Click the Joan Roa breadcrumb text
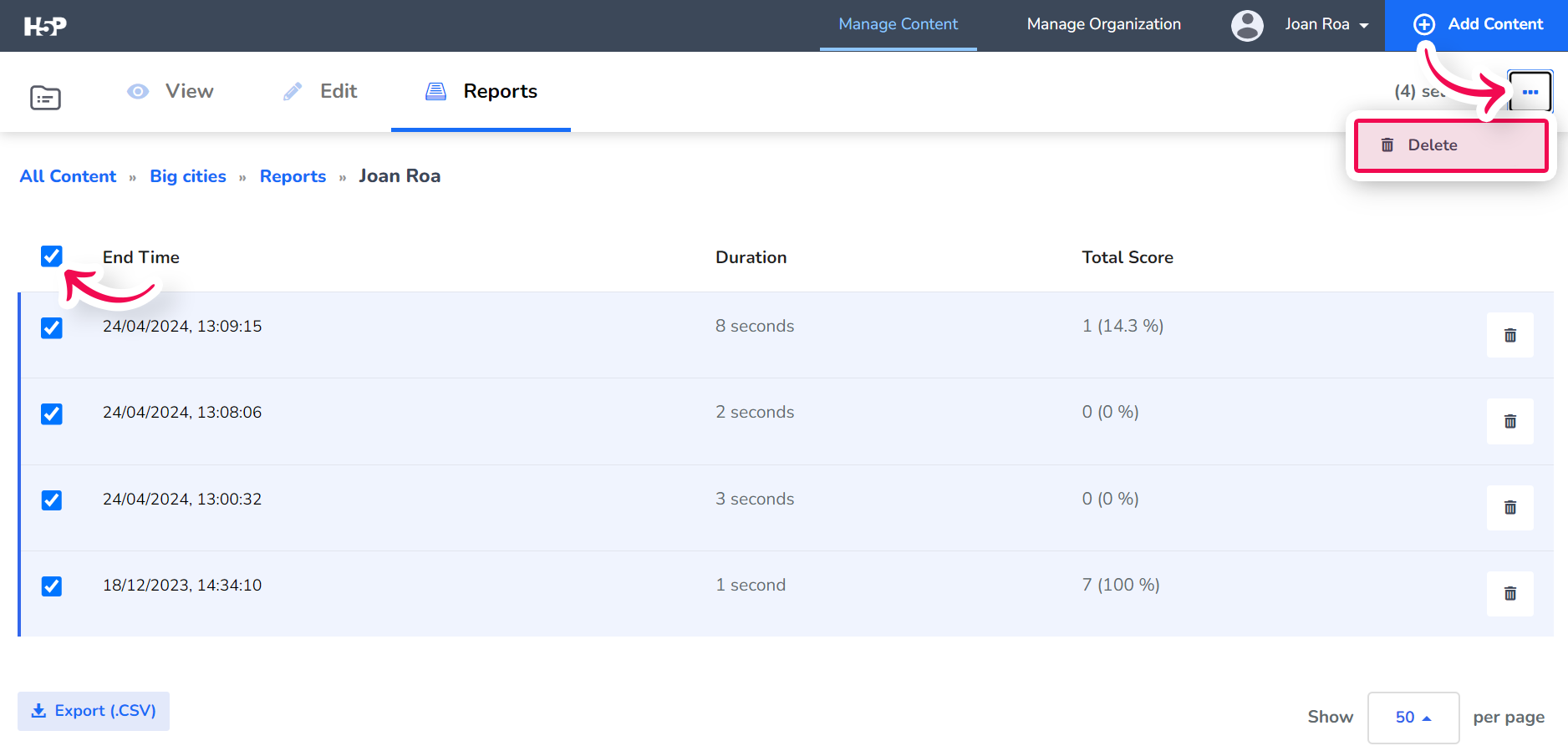Screen dimensions: 1568x756 [400, 176]
